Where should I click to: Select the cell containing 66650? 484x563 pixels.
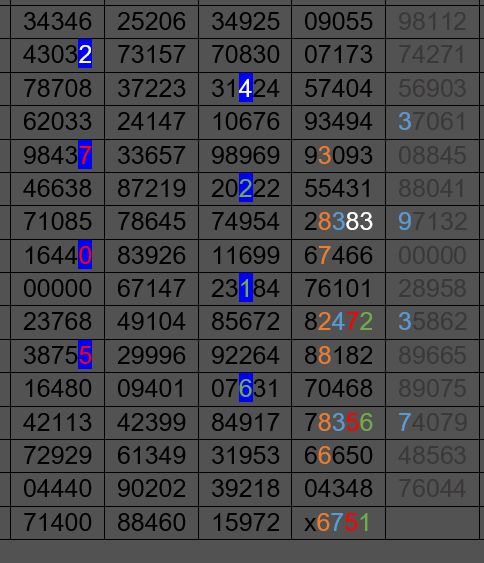(339, 456)
